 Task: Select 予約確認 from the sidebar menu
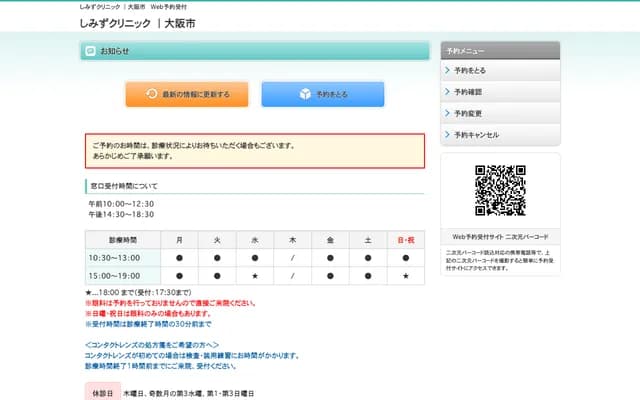coord(468,92)
